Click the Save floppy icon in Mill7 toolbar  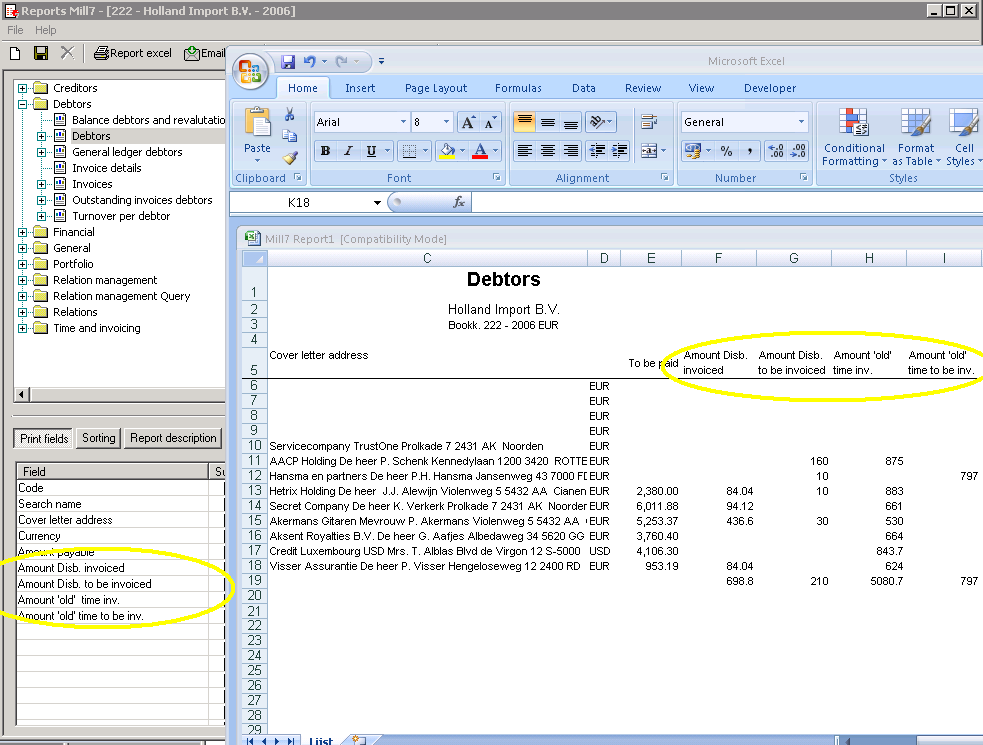point(41,53)
